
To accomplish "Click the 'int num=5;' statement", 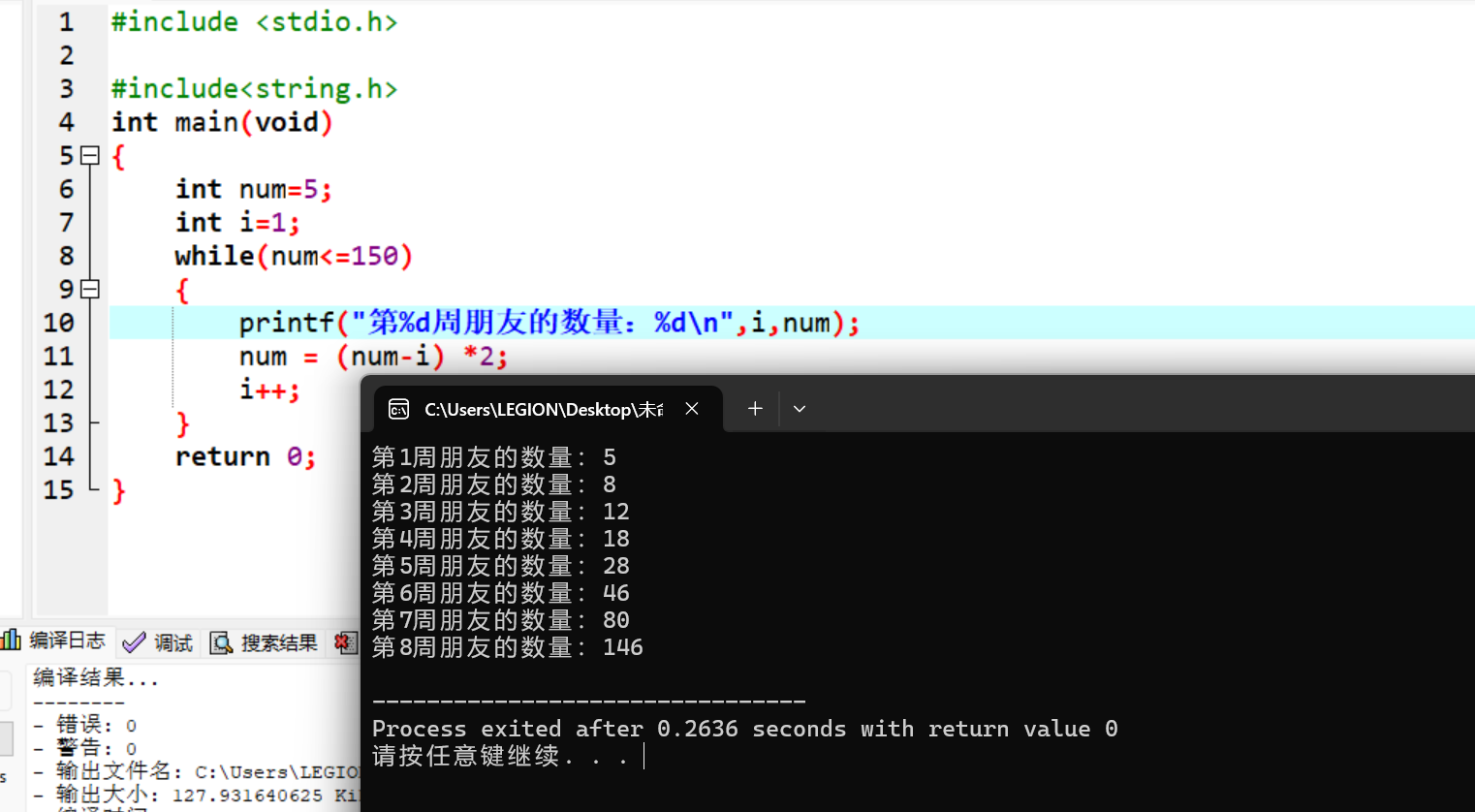I will [253, 189].
